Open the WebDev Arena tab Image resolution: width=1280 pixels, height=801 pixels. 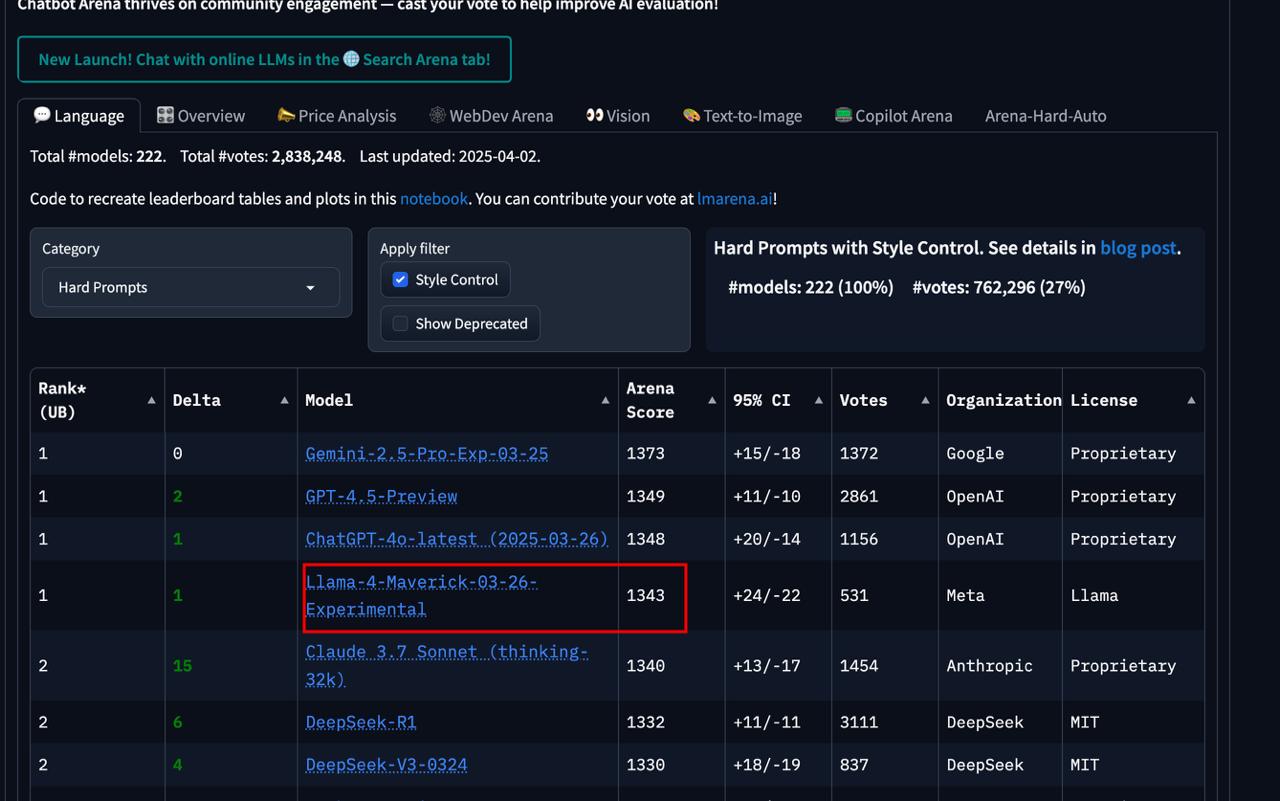pos(491,116)
